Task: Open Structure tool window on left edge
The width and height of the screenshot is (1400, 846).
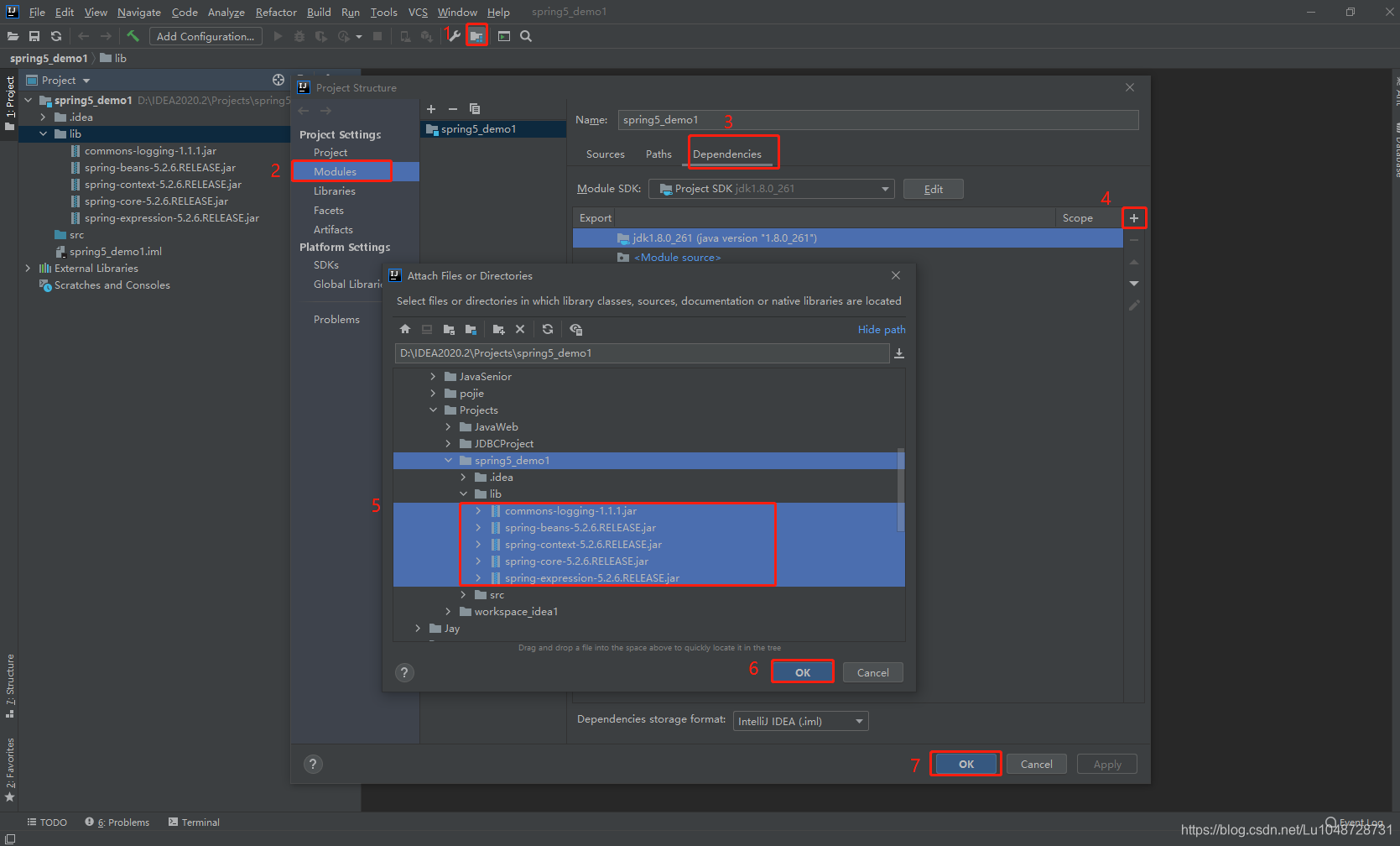Action: [10, 686]
